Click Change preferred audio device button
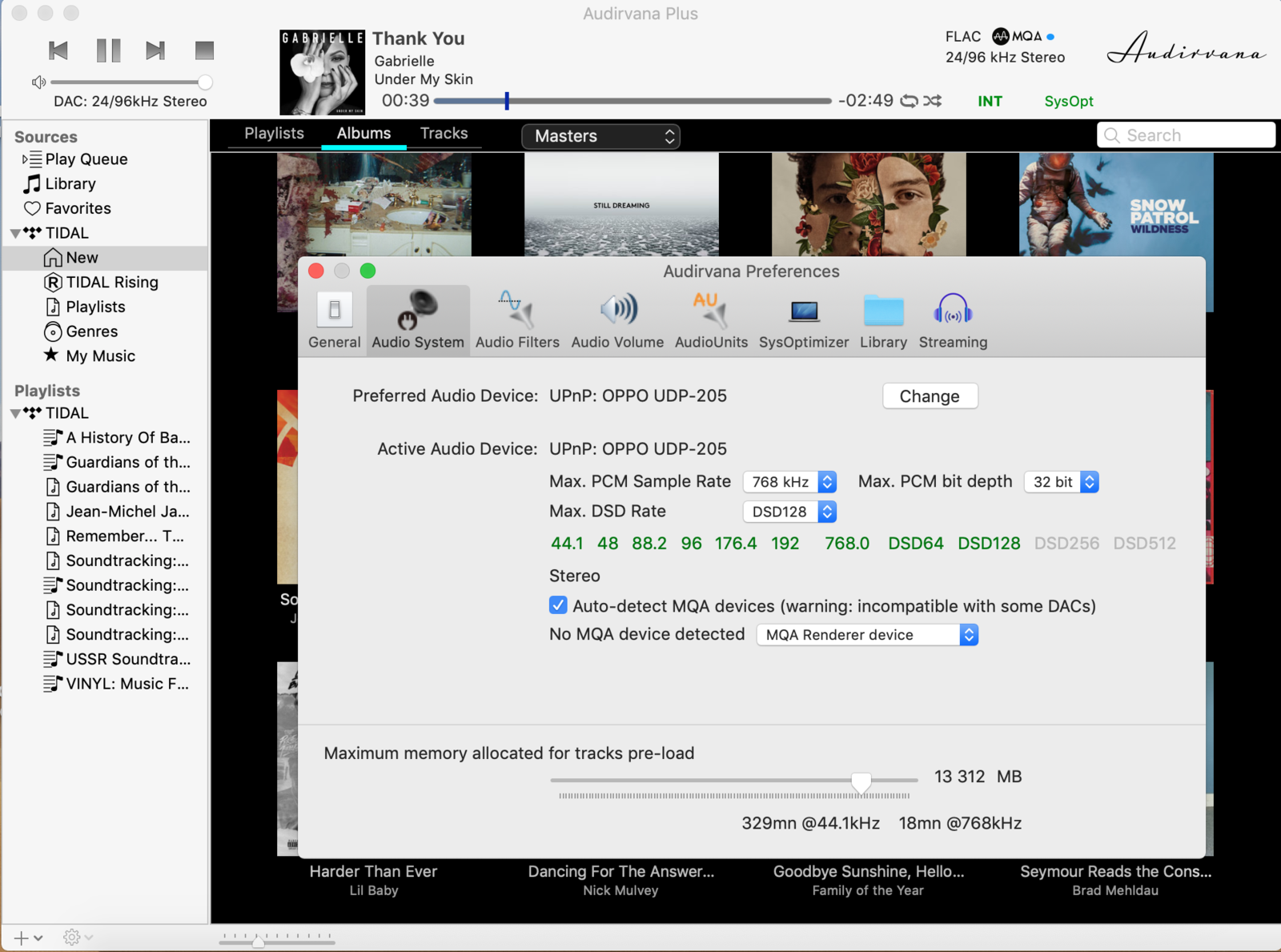The height and width of the screenshot is (952, 1281). 930,396
